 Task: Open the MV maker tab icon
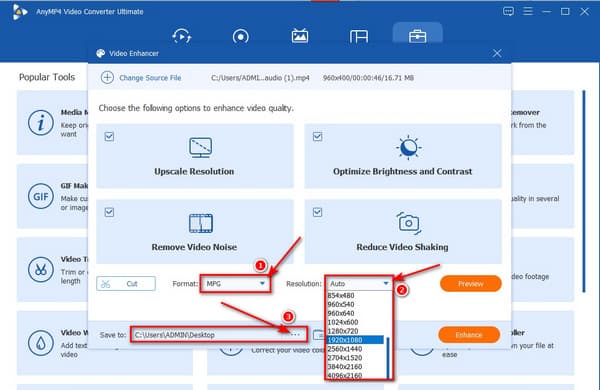[300, 36]
